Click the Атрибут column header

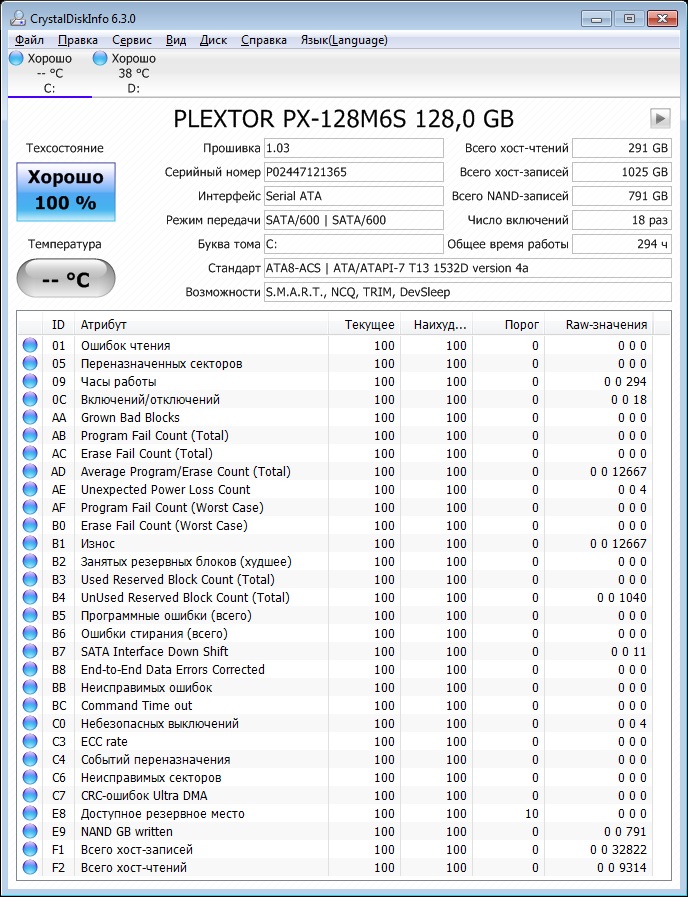tap(201, 324)
